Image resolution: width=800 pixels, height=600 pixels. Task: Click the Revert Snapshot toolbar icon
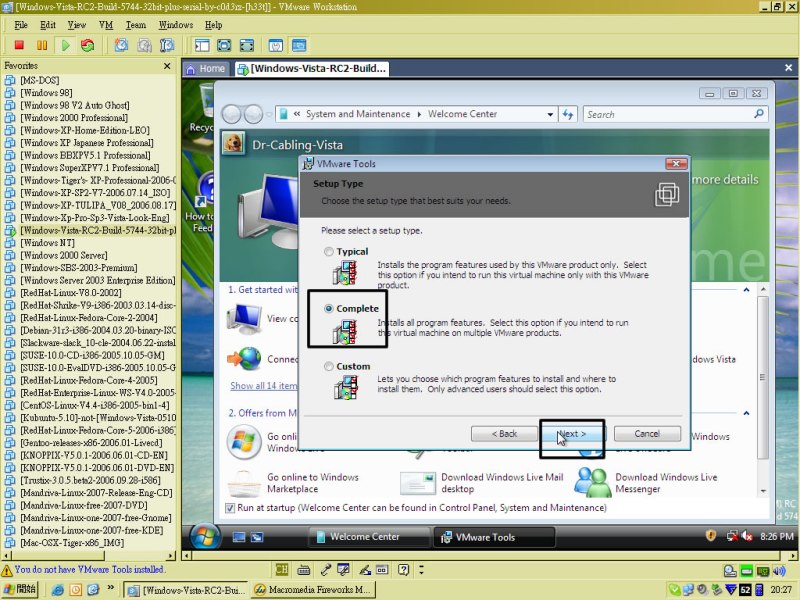point(145,45)
